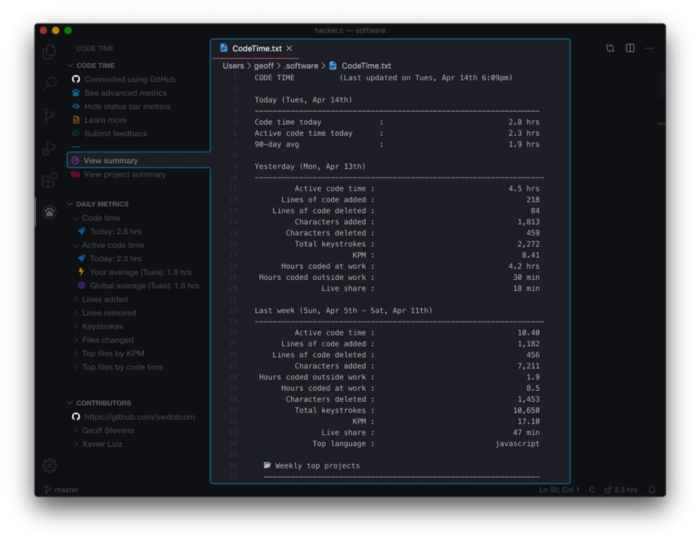Click the master branch in status bar
This screenshot has height=542, width=700.
[x=62, y=490]
